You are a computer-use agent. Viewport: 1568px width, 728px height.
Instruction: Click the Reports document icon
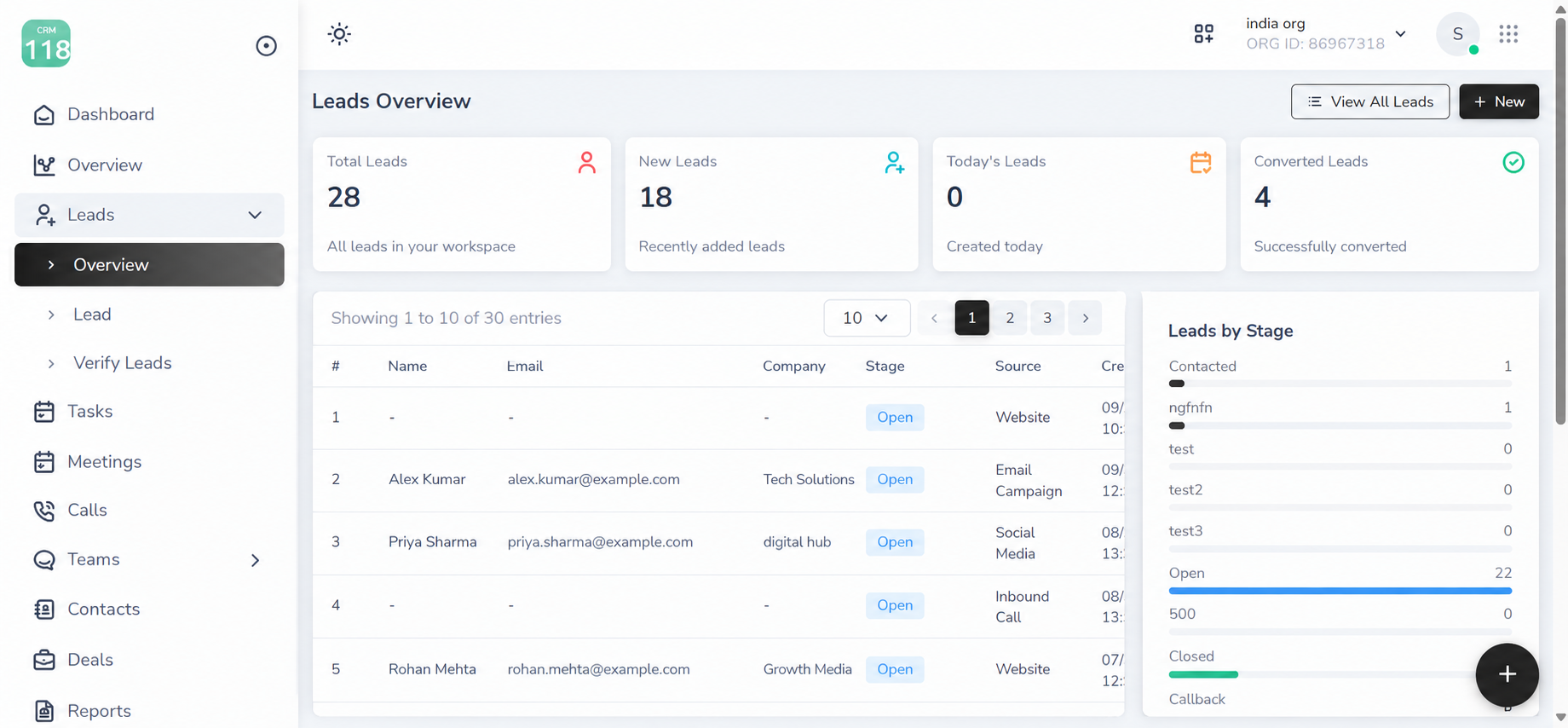[44, 711]
